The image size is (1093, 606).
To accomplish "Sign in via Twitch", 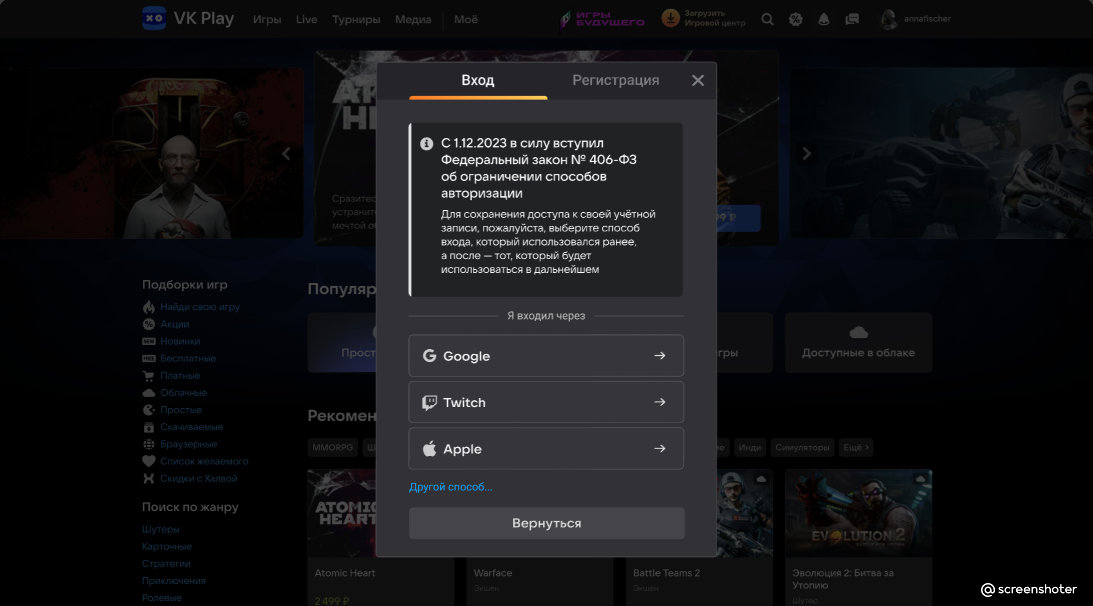I will click(x=546, y=402).
